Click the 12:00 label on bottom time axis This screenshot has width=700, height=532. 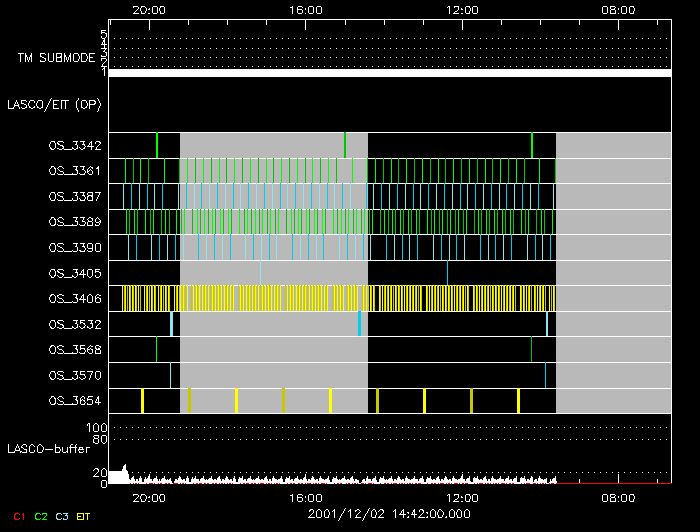coord(461,496)
